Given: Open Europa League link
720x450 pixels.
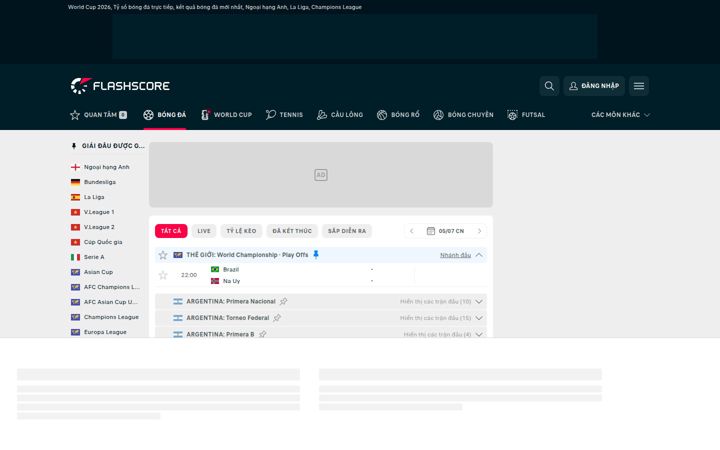Looking at the screenshot, I should tap(105, 332).
